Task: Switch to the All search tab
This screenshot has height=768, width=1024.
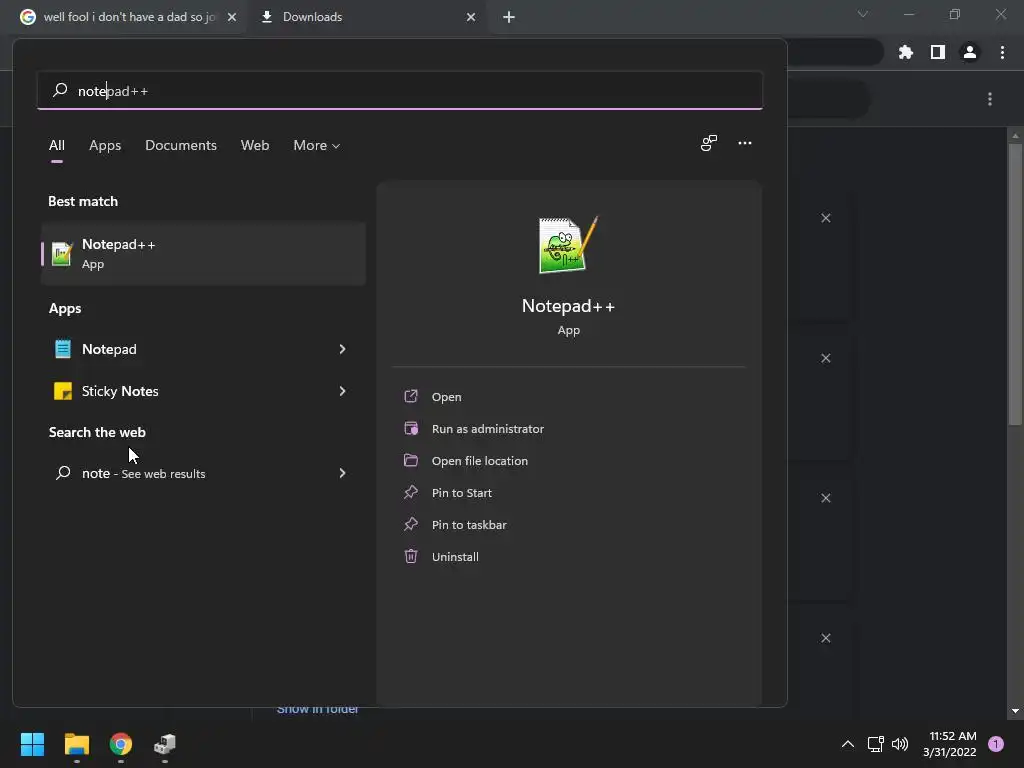Action: click(x=57, y=146)
